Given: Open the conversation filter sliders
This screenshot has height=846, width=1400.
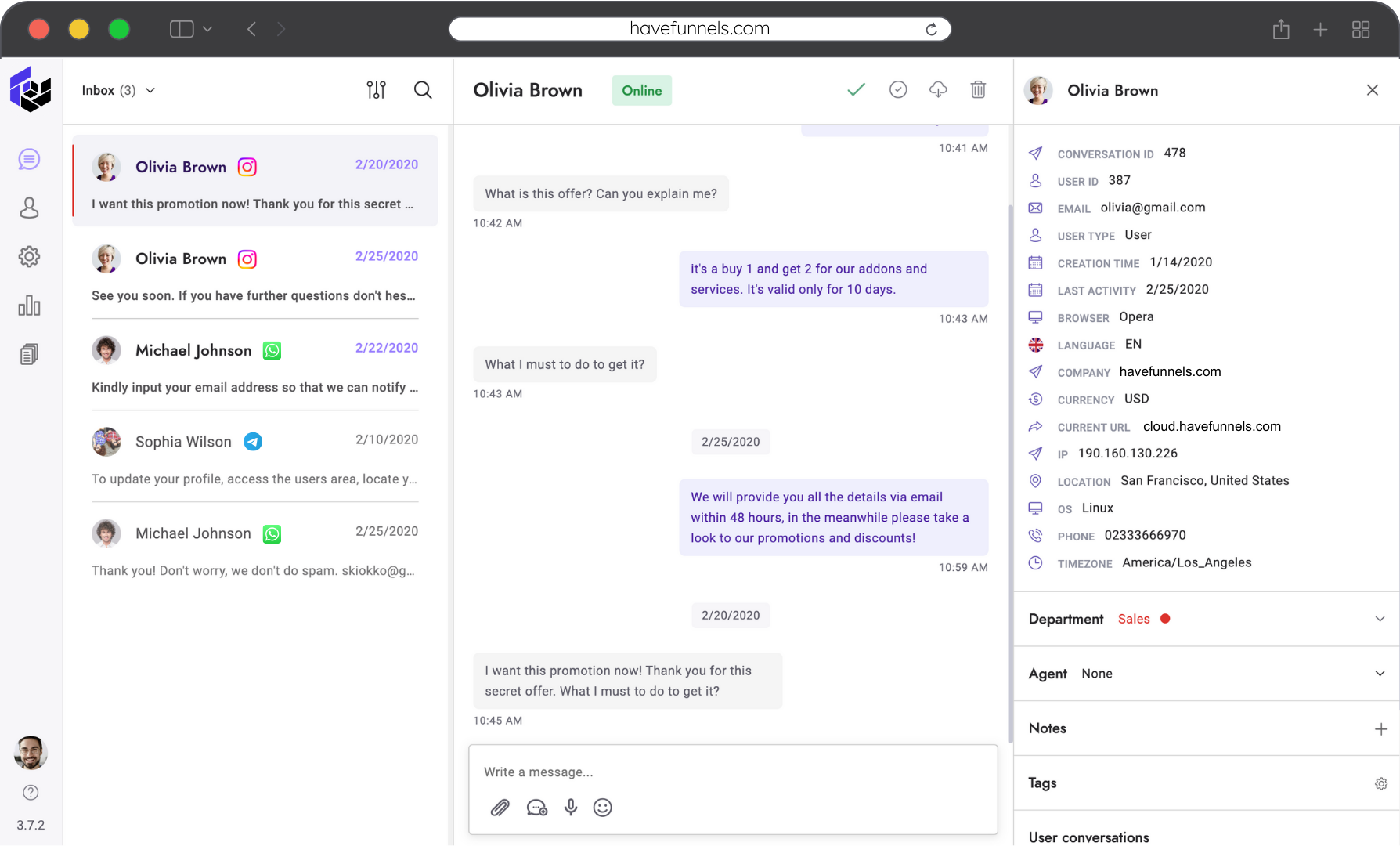Looking at the screenshot, I should [376, 90].
